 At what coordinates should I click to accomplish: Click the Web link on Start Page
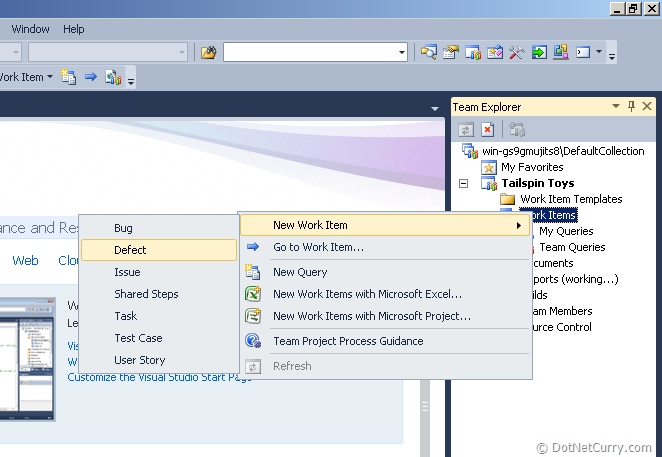tap(25, 261)
